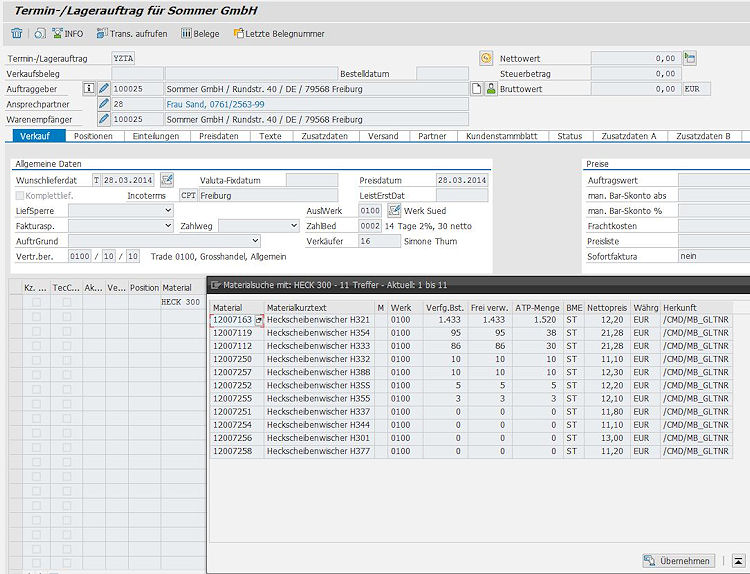
Task: Click the blank document icon left of Bruttowert
Action: pyautogui.click(x=476, y=88)
